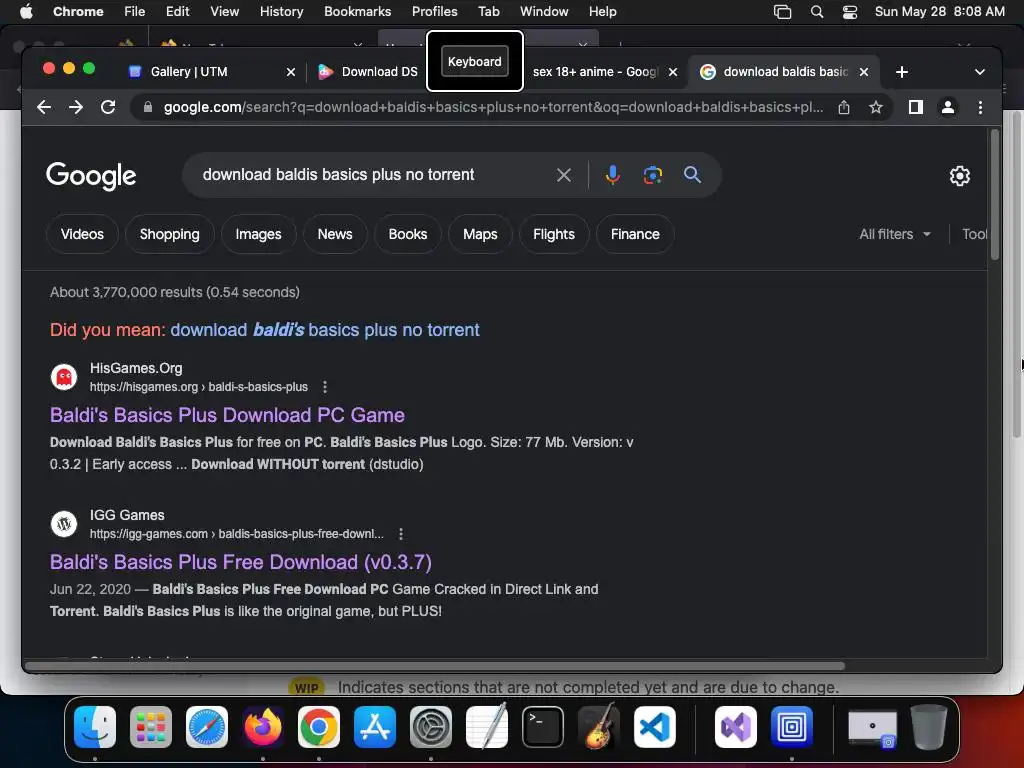The height and width of the screenshot is (768, 1024).
Task: Open Baldi's Basics Plus Free Download (v0.3.7)
Action: (240, 562)
